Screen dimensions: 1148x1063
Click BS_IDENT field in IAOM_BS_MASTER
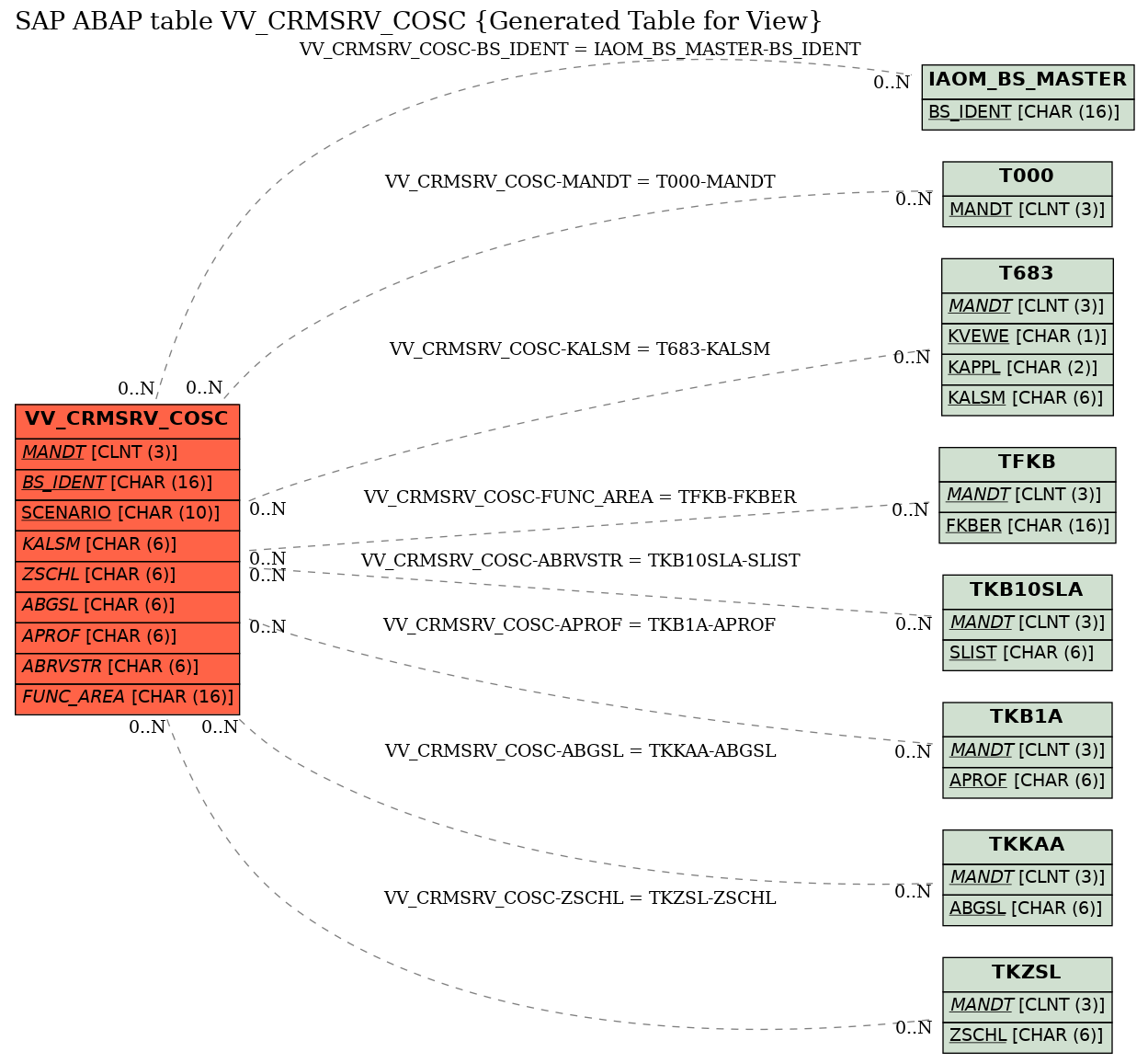click(1028, 114)
